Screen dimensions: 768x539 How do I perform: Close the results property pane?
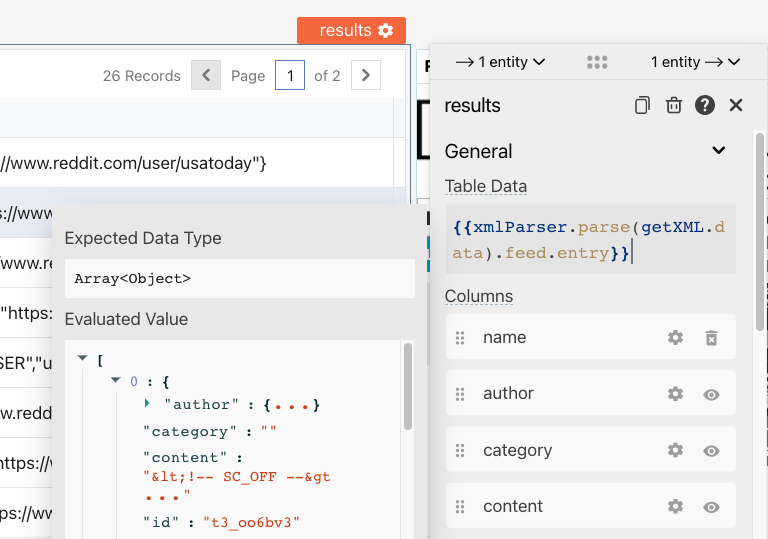coord(736,105)
